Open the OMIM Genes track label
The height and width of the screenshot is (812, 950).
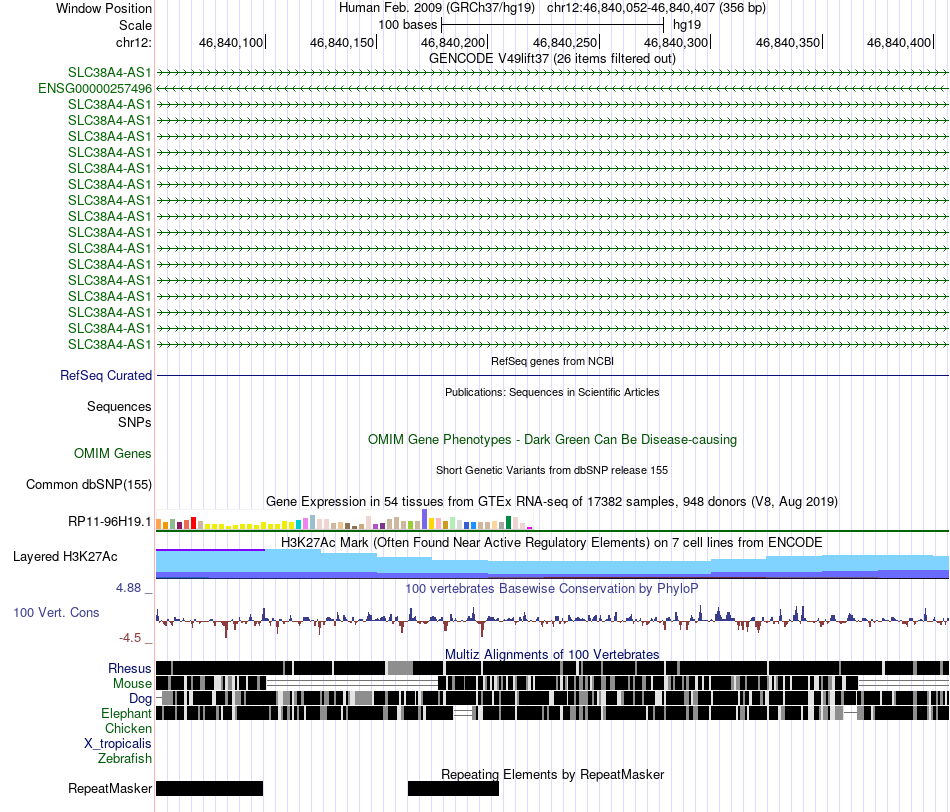click(113, 453)
